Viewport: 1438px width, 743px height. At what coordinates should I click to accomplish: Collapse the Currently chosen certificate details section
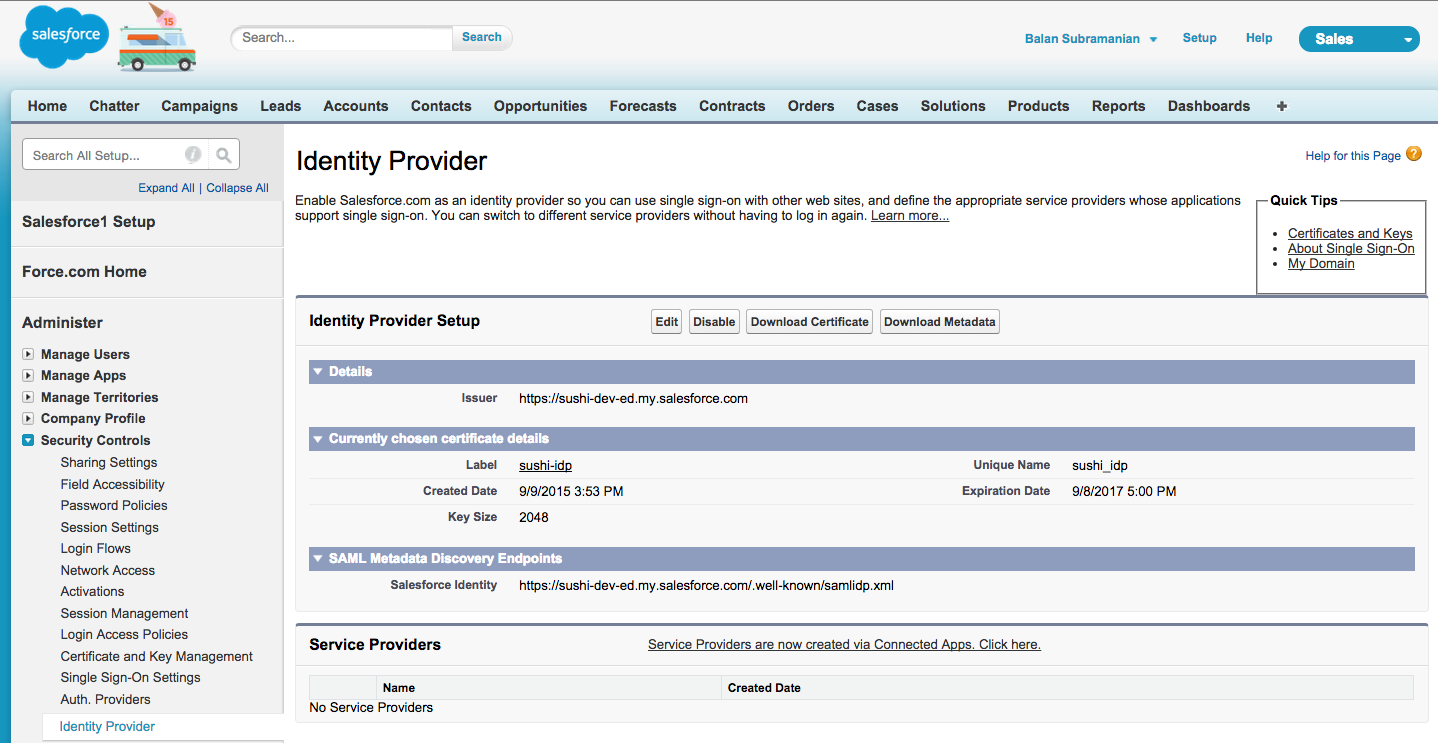318,439
